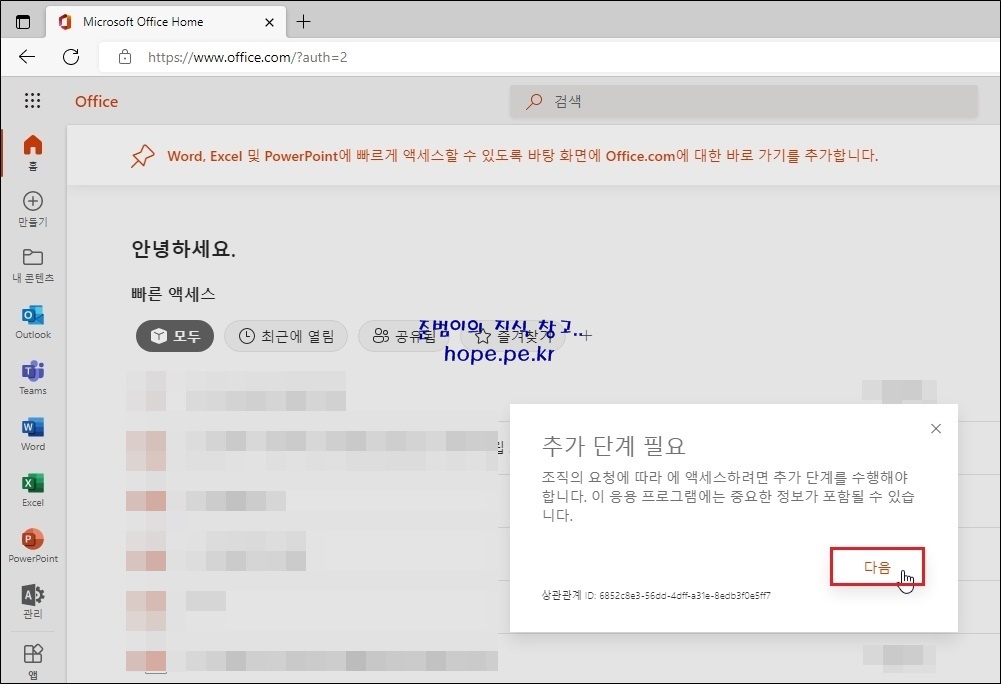Launch Outlook from the sidebar
The image size is (1001, 684).
[x=33, y=321]
